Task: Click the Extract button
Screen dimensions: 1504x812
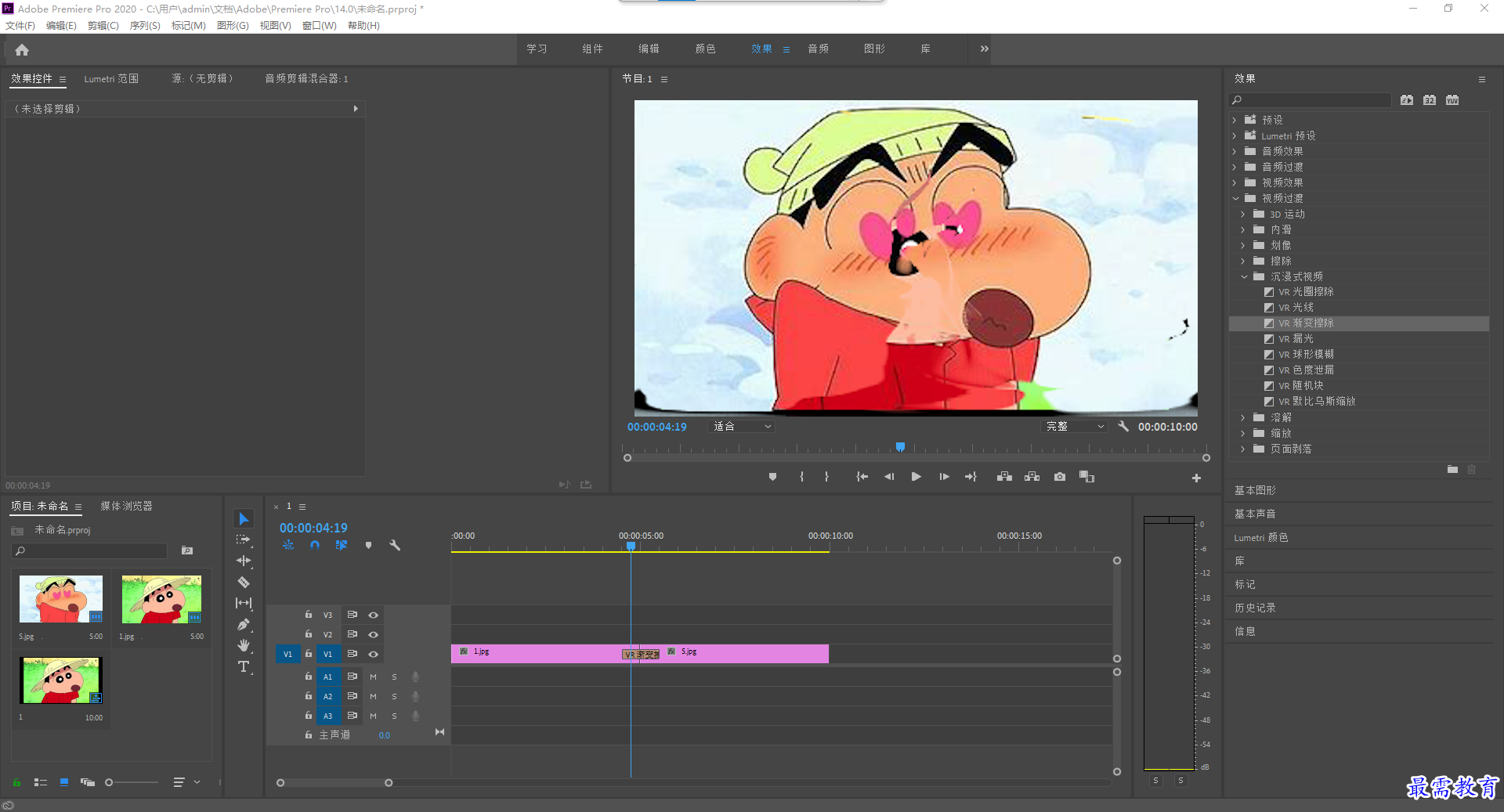Action: click(x=1032, y=477)
